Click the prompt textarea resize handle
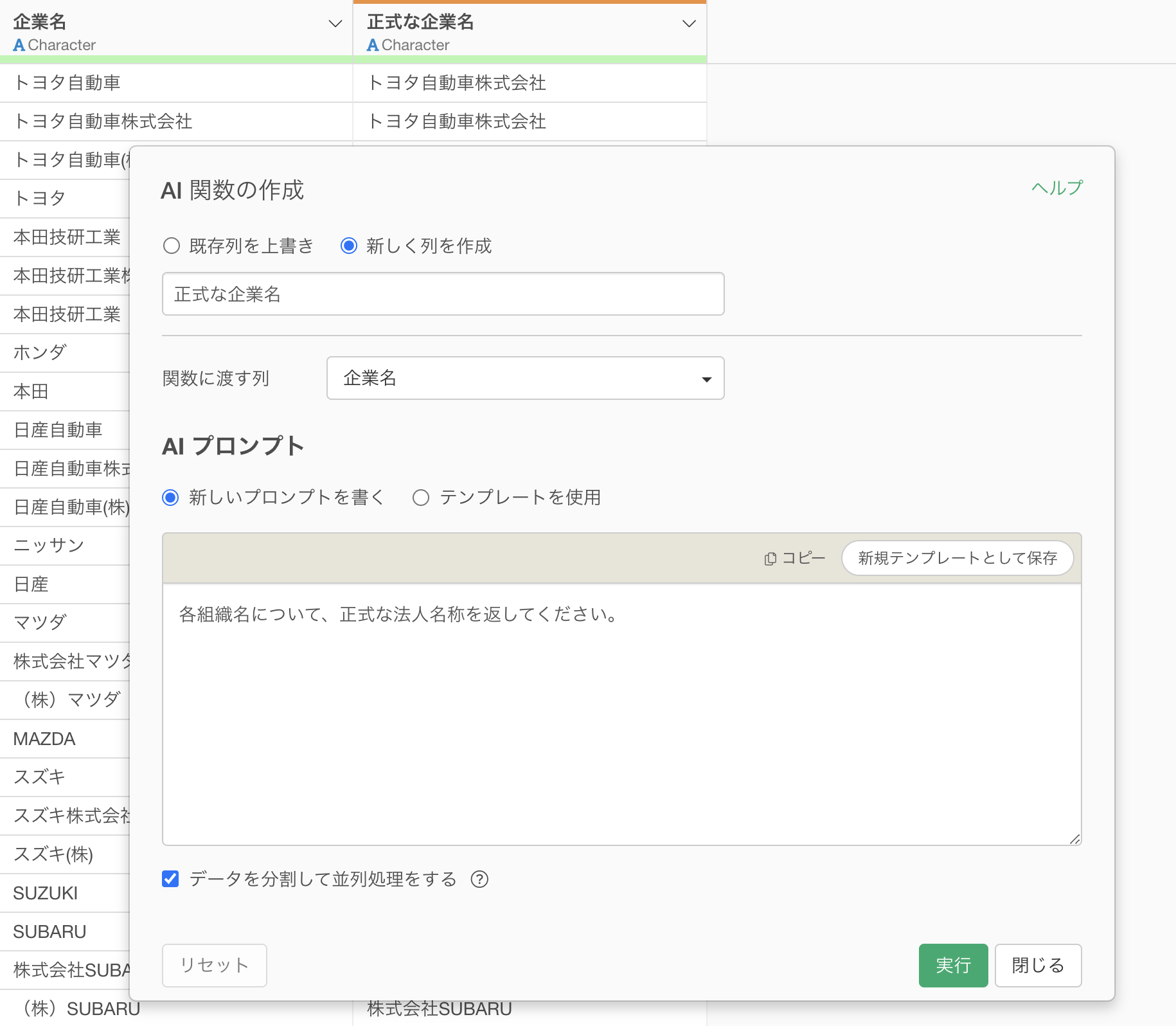1176x1026 pixels. (x=1074, y=838)
